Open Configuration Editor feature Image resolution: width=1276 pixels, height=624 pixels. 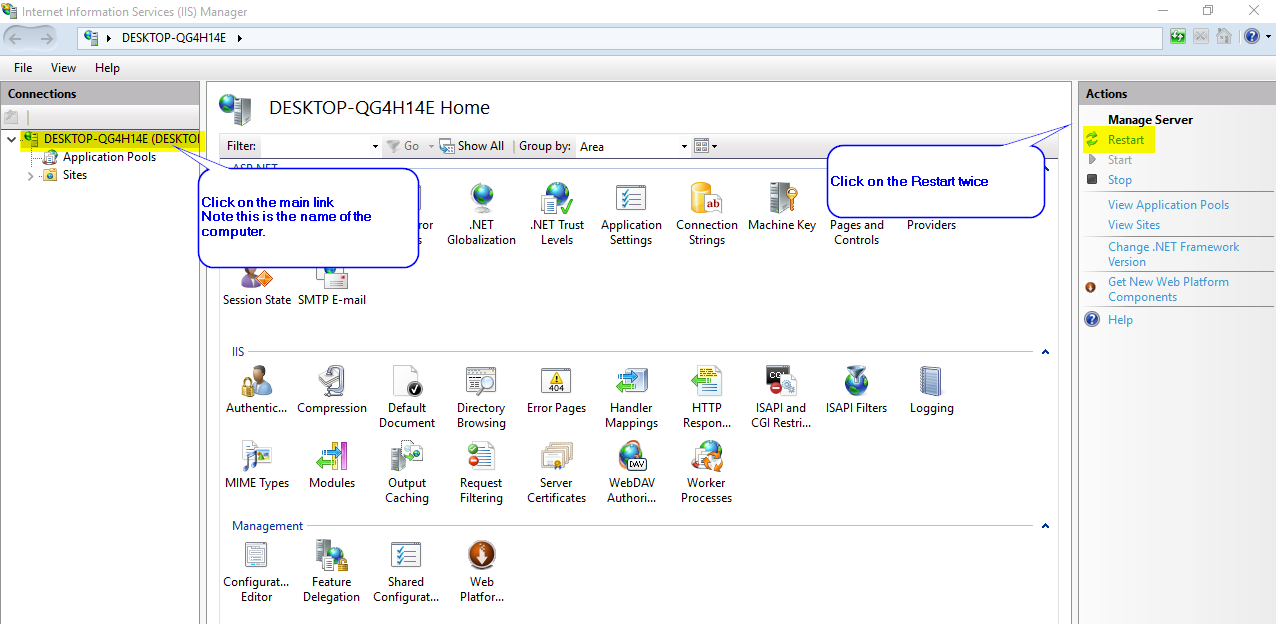pos(256,571)
